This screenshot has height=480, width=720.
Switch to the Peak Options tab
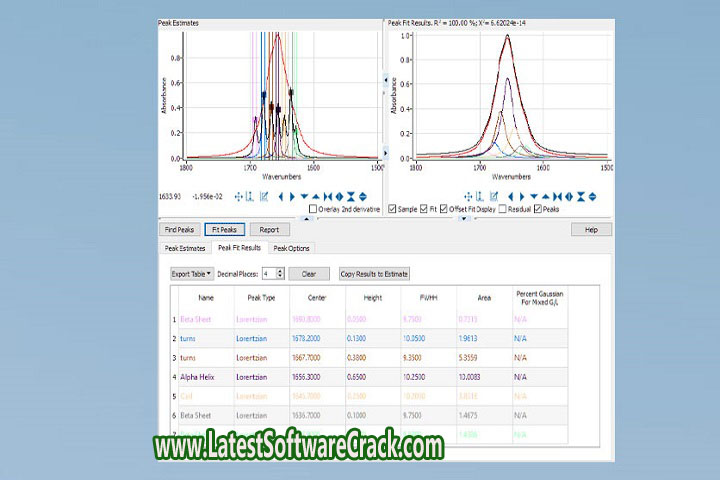point(291,248)
